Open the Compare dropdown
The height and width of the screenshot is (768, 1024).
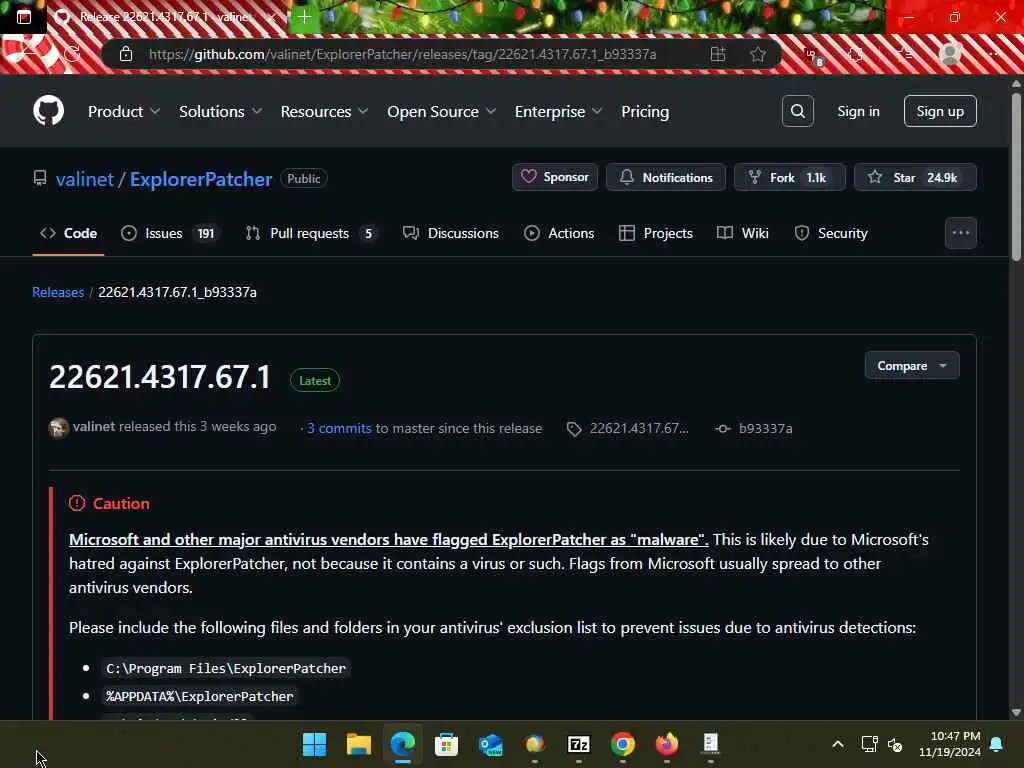pyautogui.click(x=912, y=366)
